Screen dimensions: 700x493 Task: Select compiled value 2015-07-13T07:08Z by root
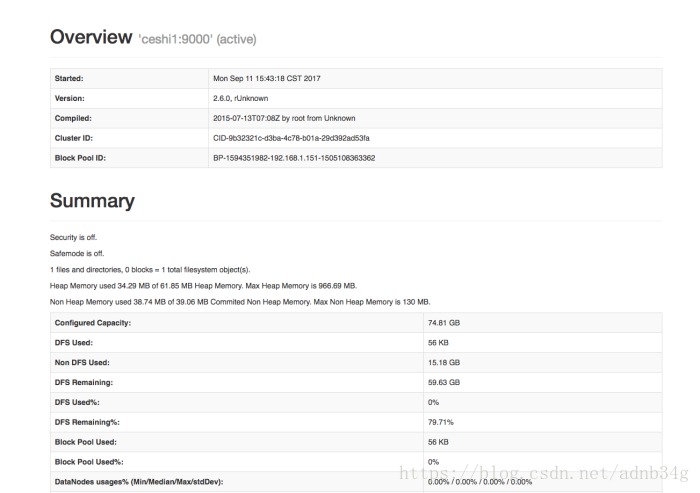coord(284,118)
